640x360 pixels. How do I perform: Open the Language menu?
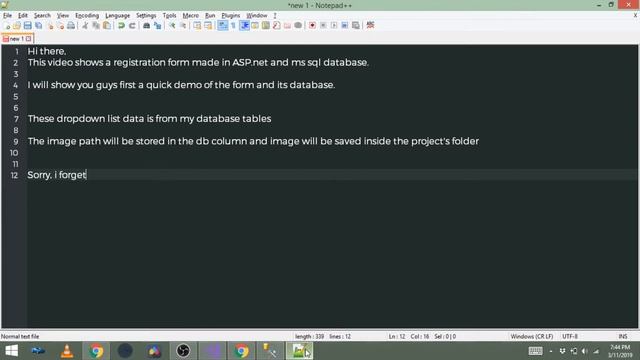point(118,16)
